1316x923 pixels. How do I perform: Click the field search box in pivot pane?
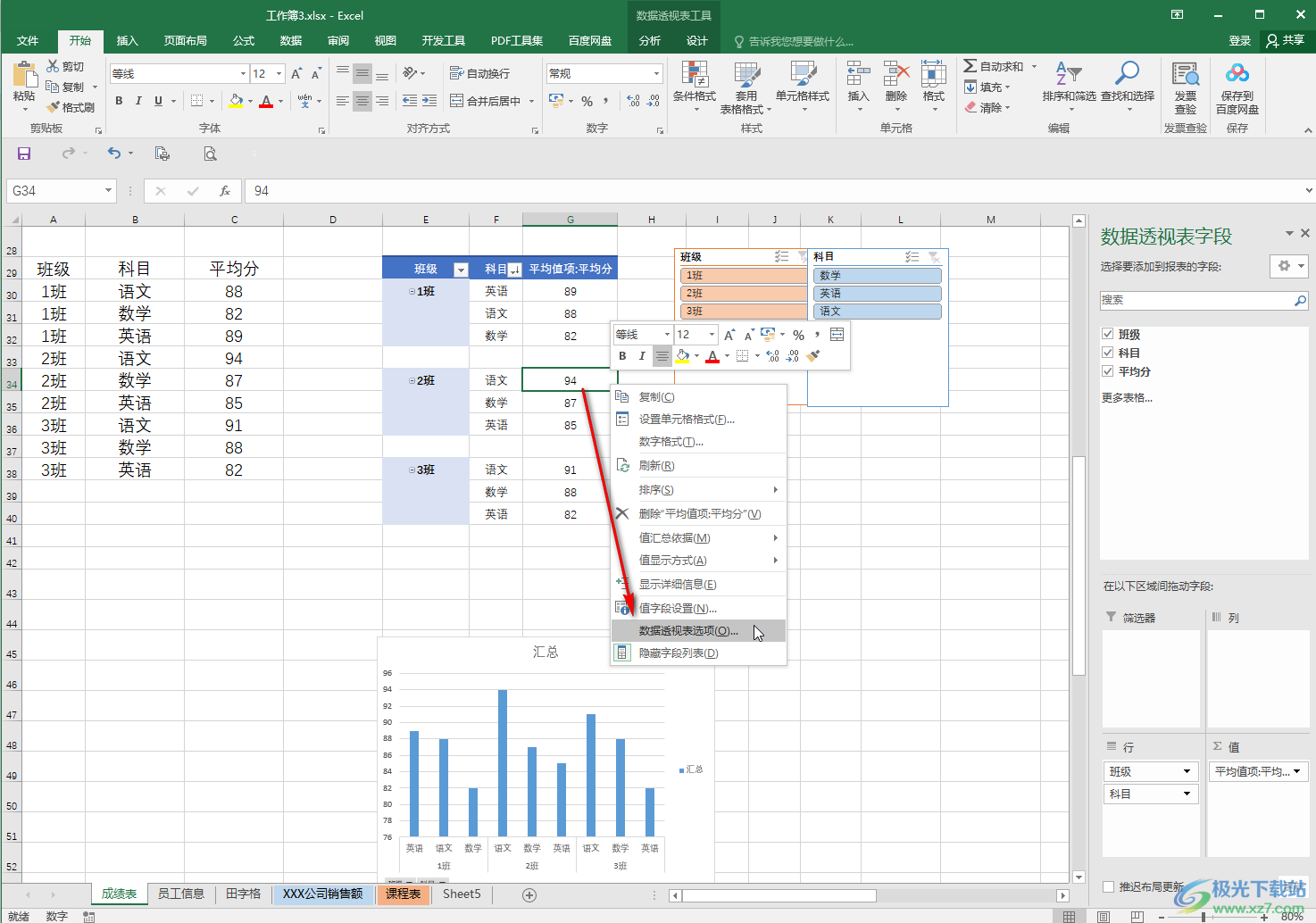pyautogui.click(x=1204, y=301)
